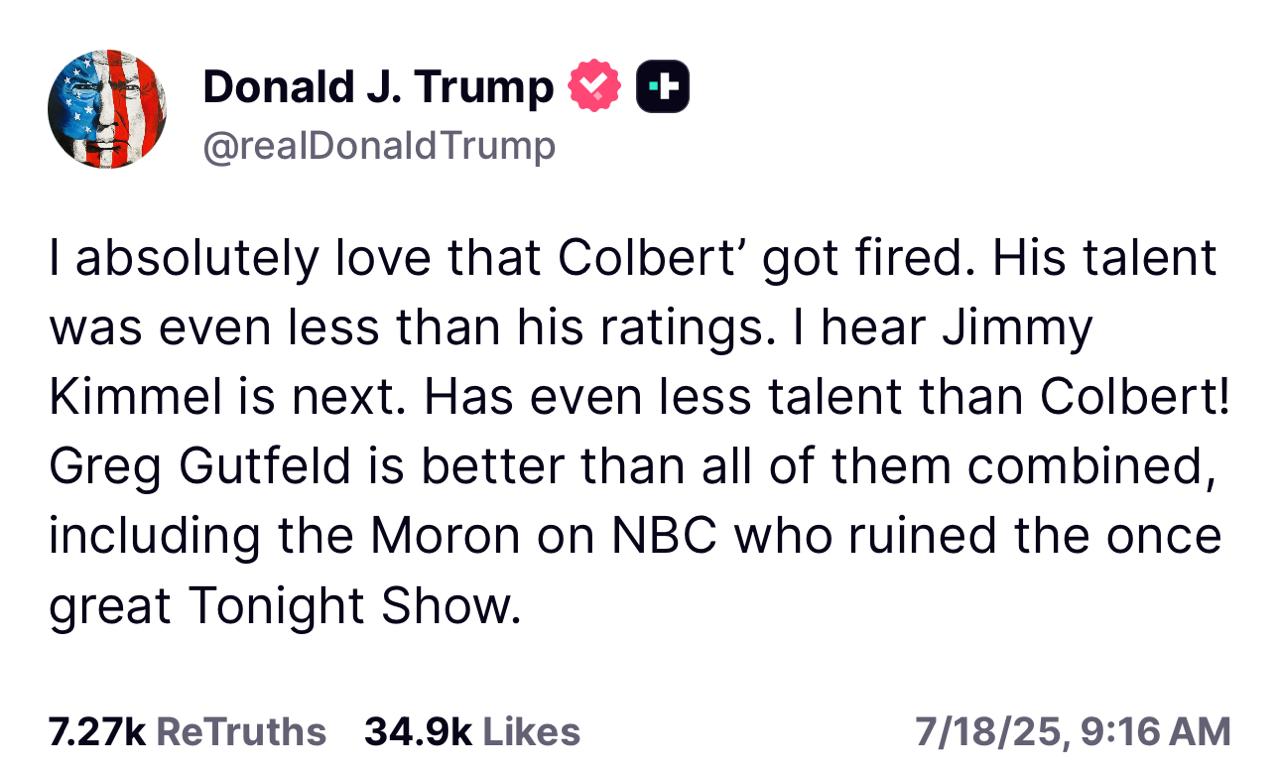Screen dimensions: 1280x775
Task: Click the red verified checkmark badge
Action: tap(595, 86)
